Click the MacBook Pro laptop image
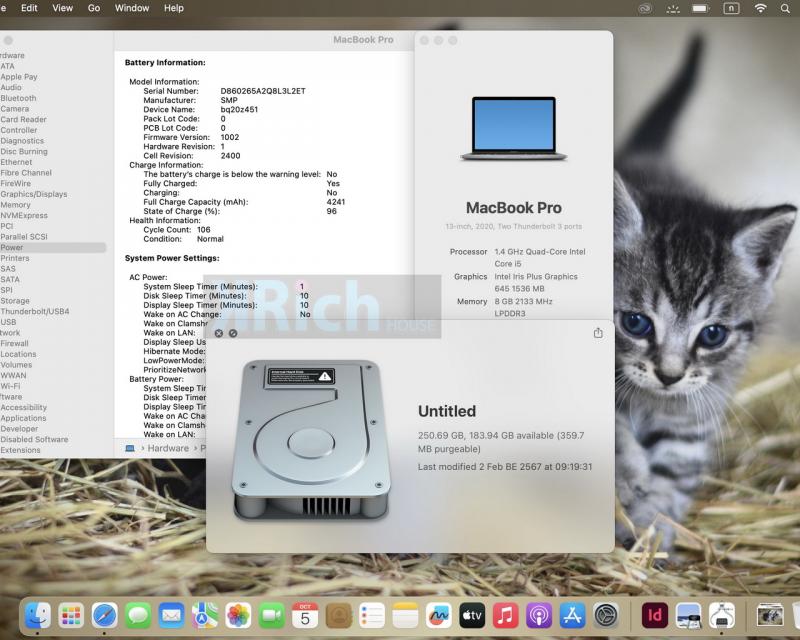This screenshot has width=800, height=640. pos(514,129)
